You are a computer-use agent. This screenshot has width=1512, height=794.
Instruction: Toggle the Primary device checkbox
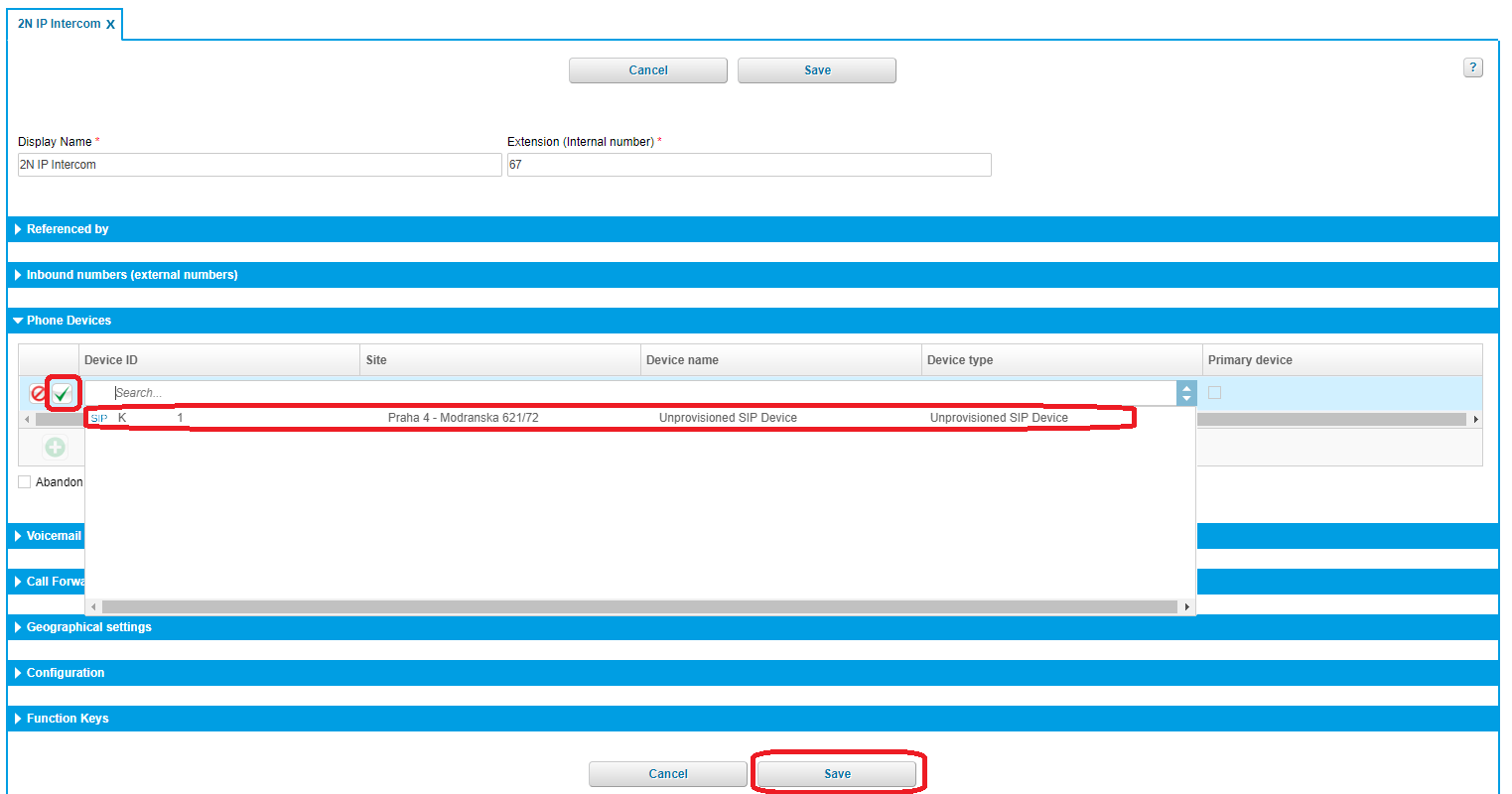click(x=1214, y=393)
